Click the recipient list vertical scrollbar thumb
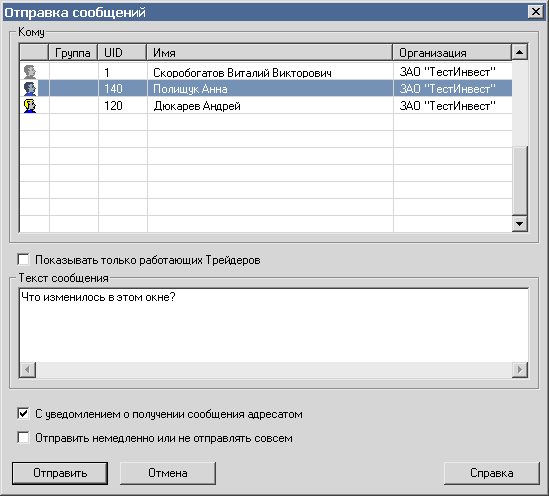 pyautogui.click(x=520, y=180)
